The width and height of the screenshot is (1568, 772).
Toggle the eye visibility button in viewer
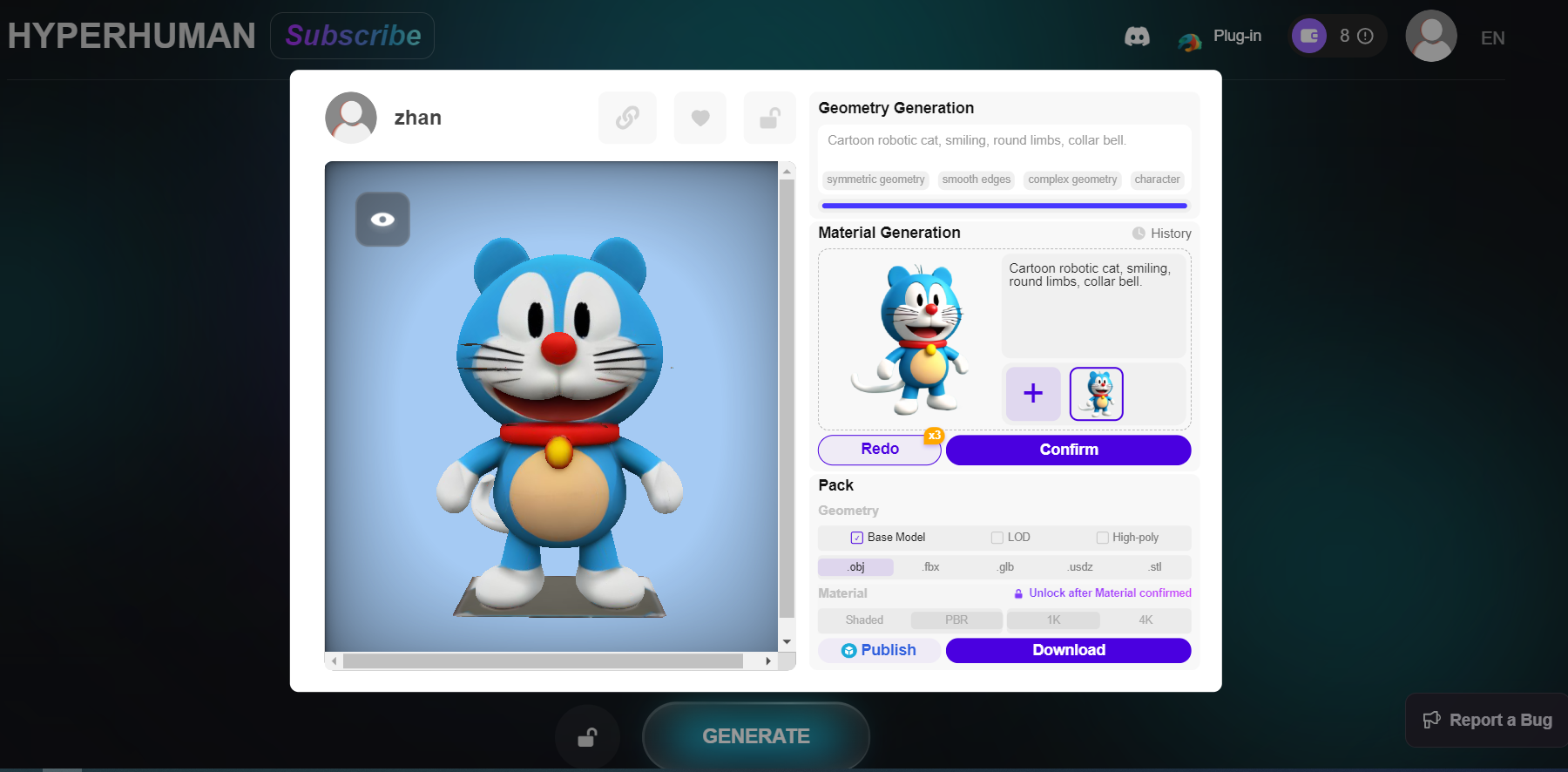382,219
